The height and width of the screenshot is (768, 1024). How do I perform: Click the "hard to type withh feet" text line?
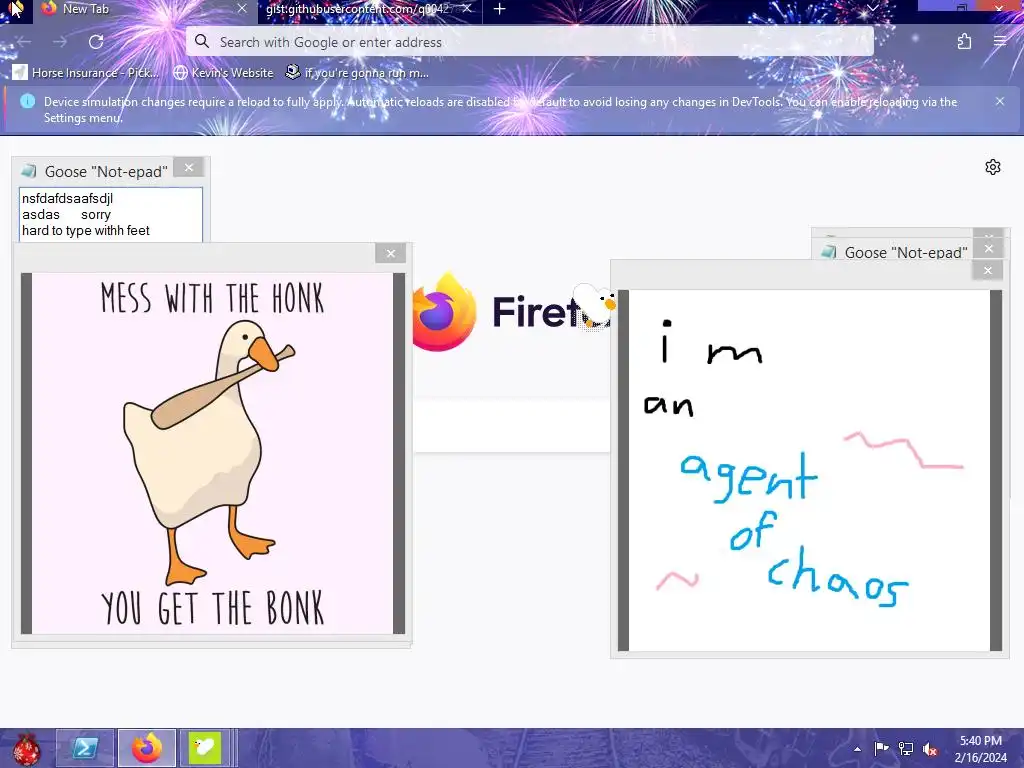pyautogui.click(x=86, y=231)
